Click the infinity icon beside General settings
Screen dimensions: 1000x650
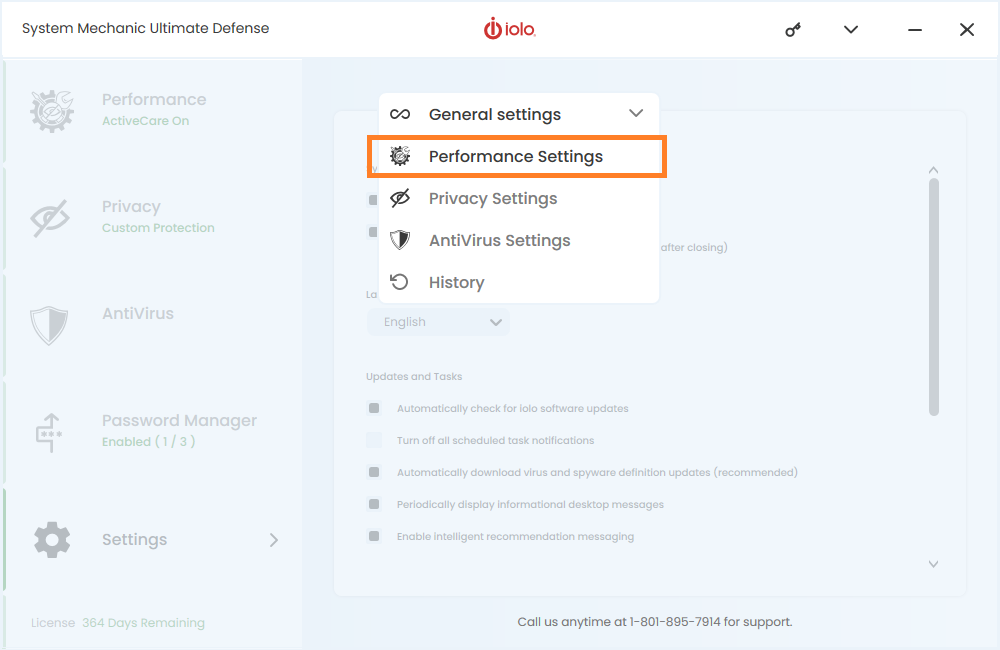click(x=400, y=114)
